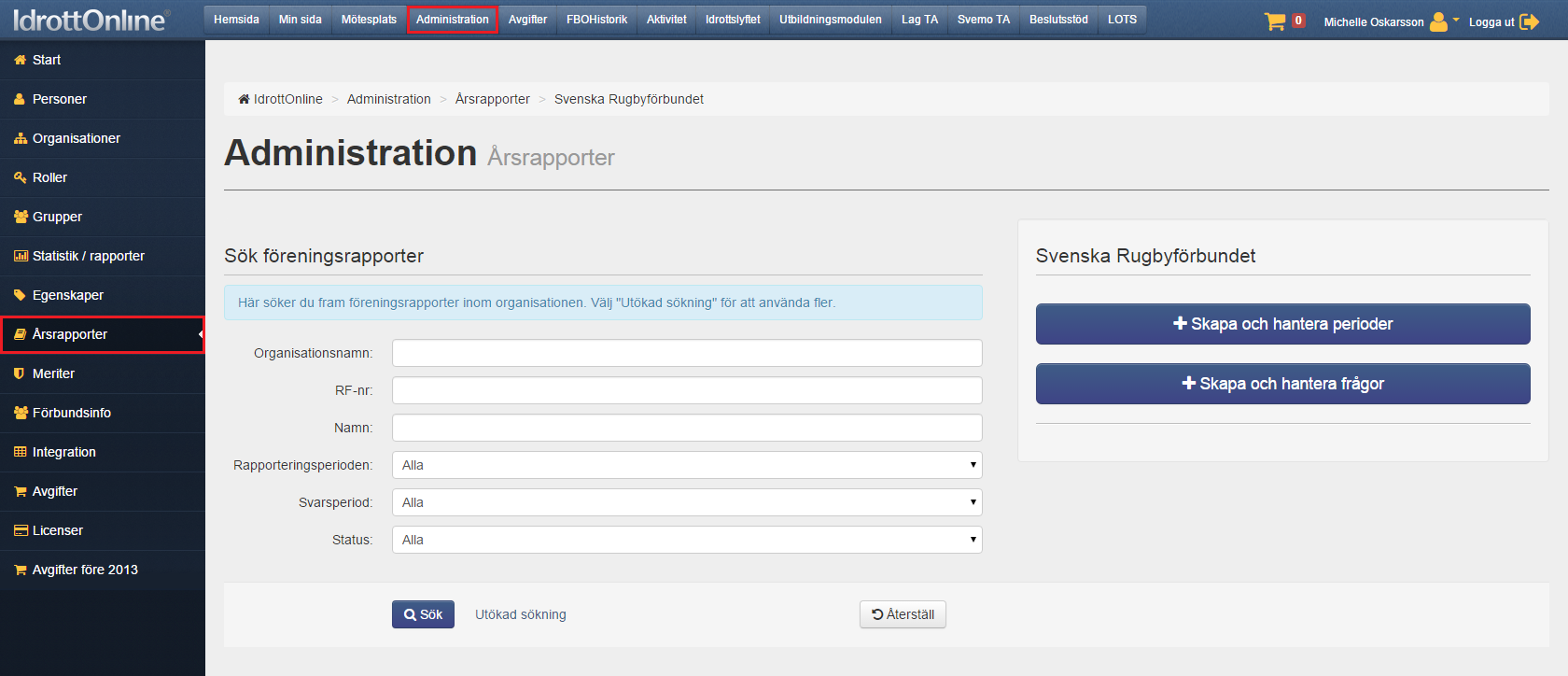
Task: Click the Logga ut link text
Action: [1491, 22]
